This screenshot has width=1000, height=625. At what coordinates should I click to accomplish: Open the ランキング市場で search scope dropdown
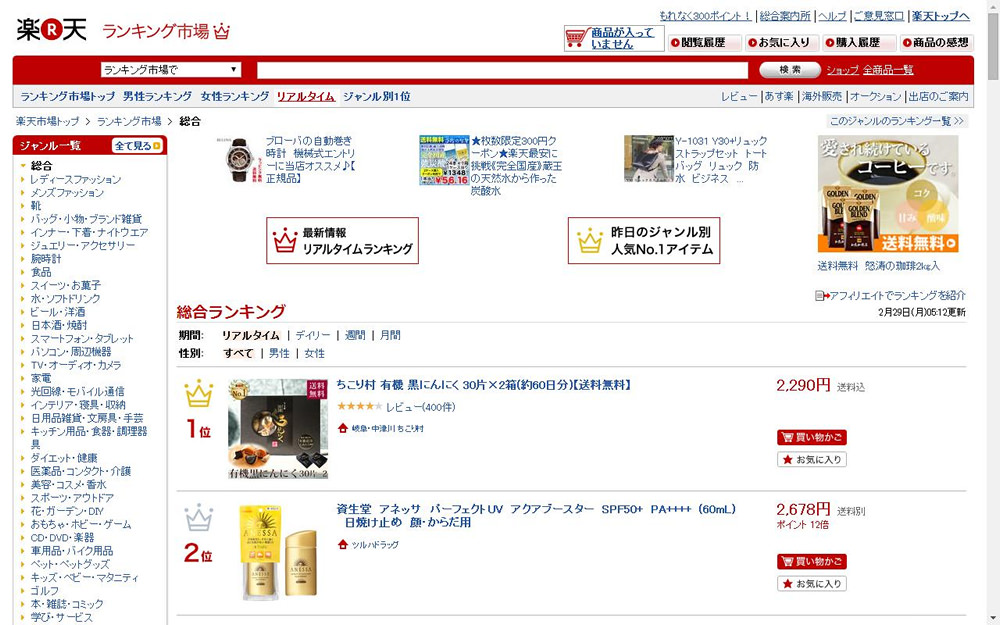[x=170, y=70]
